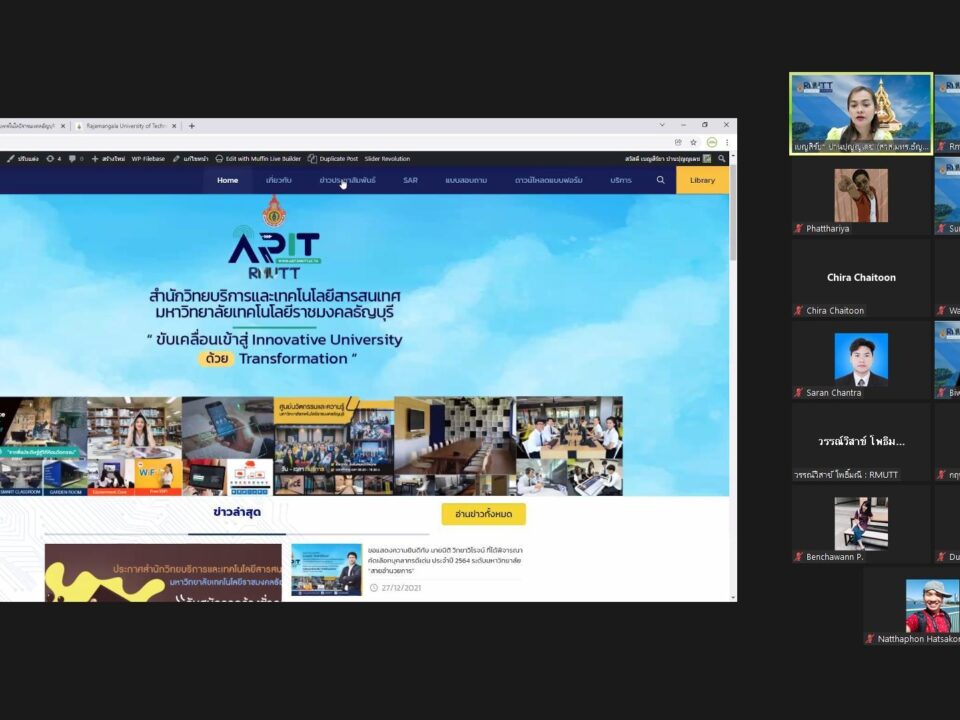Viewport: 960px width, 720px height.
Task: Select the active speaker video tile
Action: tap(861, 114)
